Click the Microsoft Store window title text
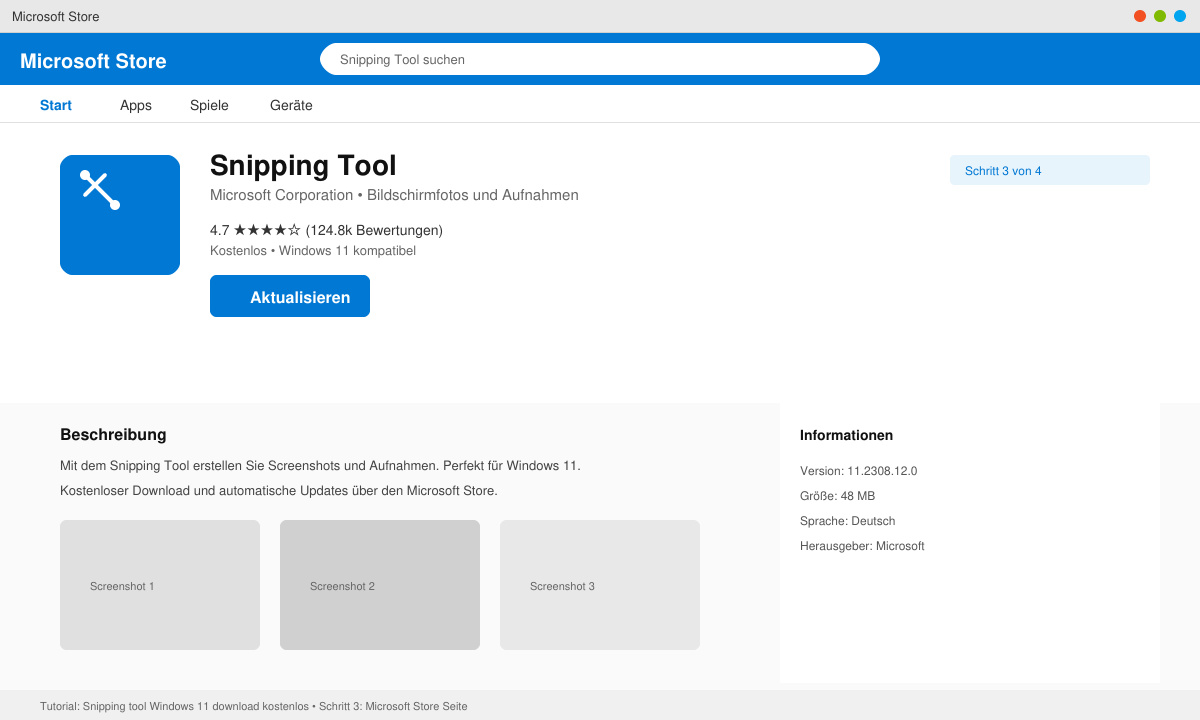 click(56, 17)
